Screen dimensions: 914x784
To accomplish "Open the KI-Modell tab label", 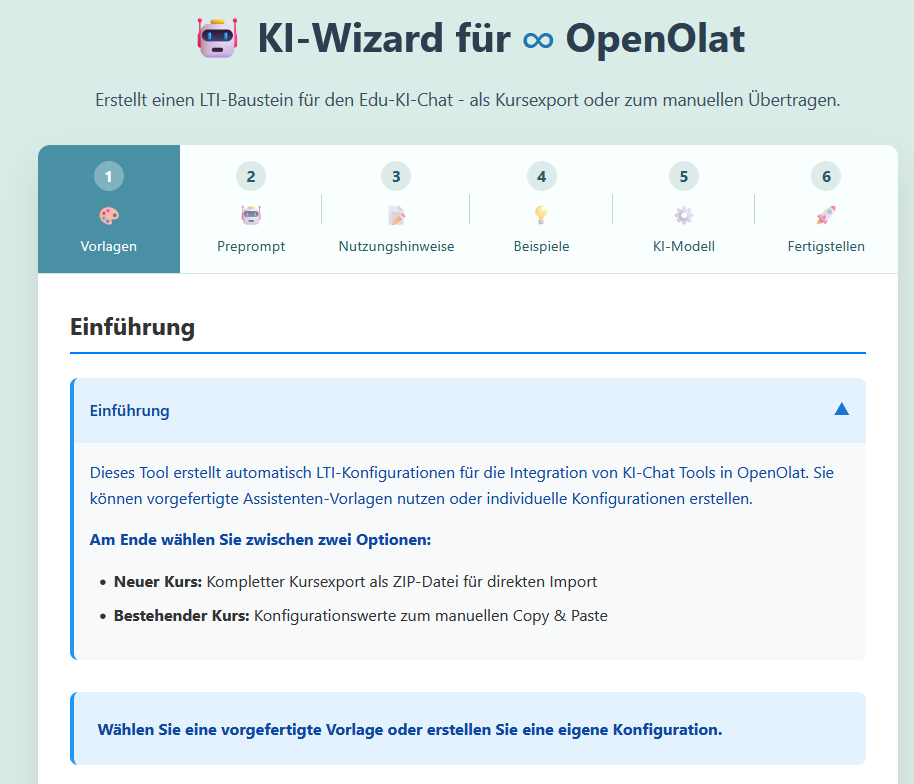I will pyautogui.click(x=683, y=246).
